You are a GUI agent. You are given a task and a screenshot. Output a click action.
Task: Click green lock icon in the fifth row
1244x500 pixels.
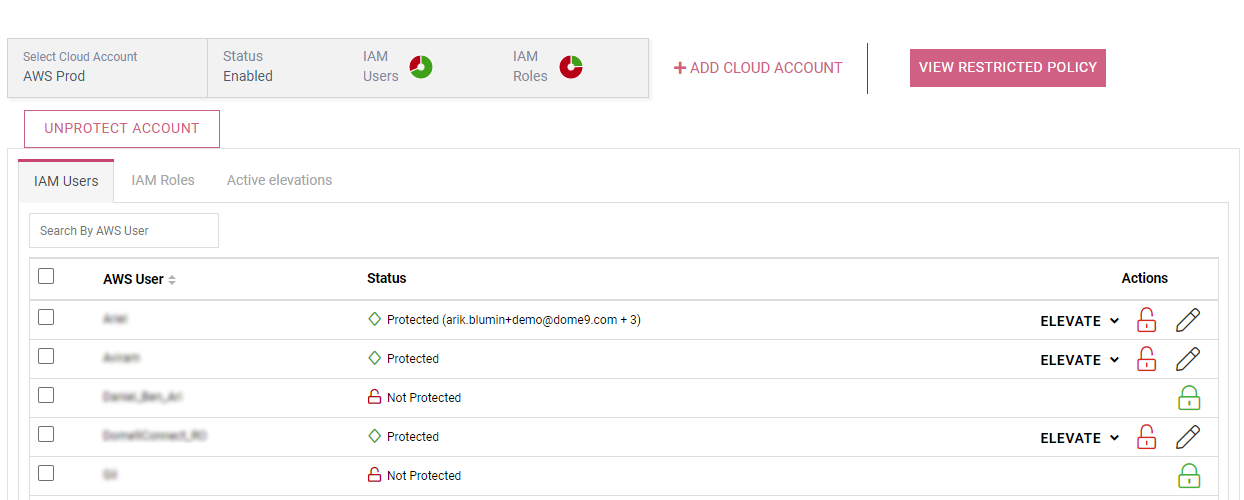point(1188,476)
